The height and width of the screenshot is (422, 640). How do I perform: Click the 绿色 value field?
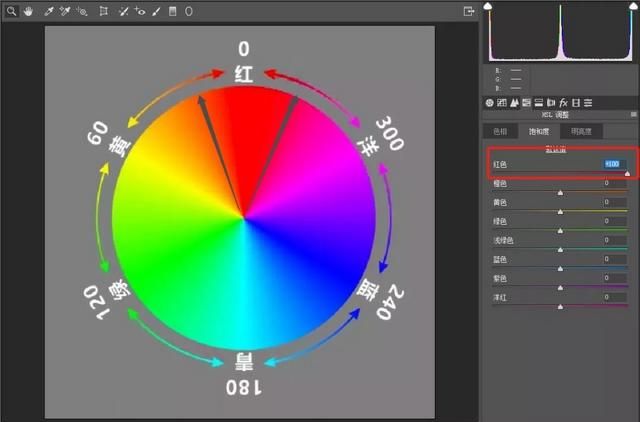615,221
